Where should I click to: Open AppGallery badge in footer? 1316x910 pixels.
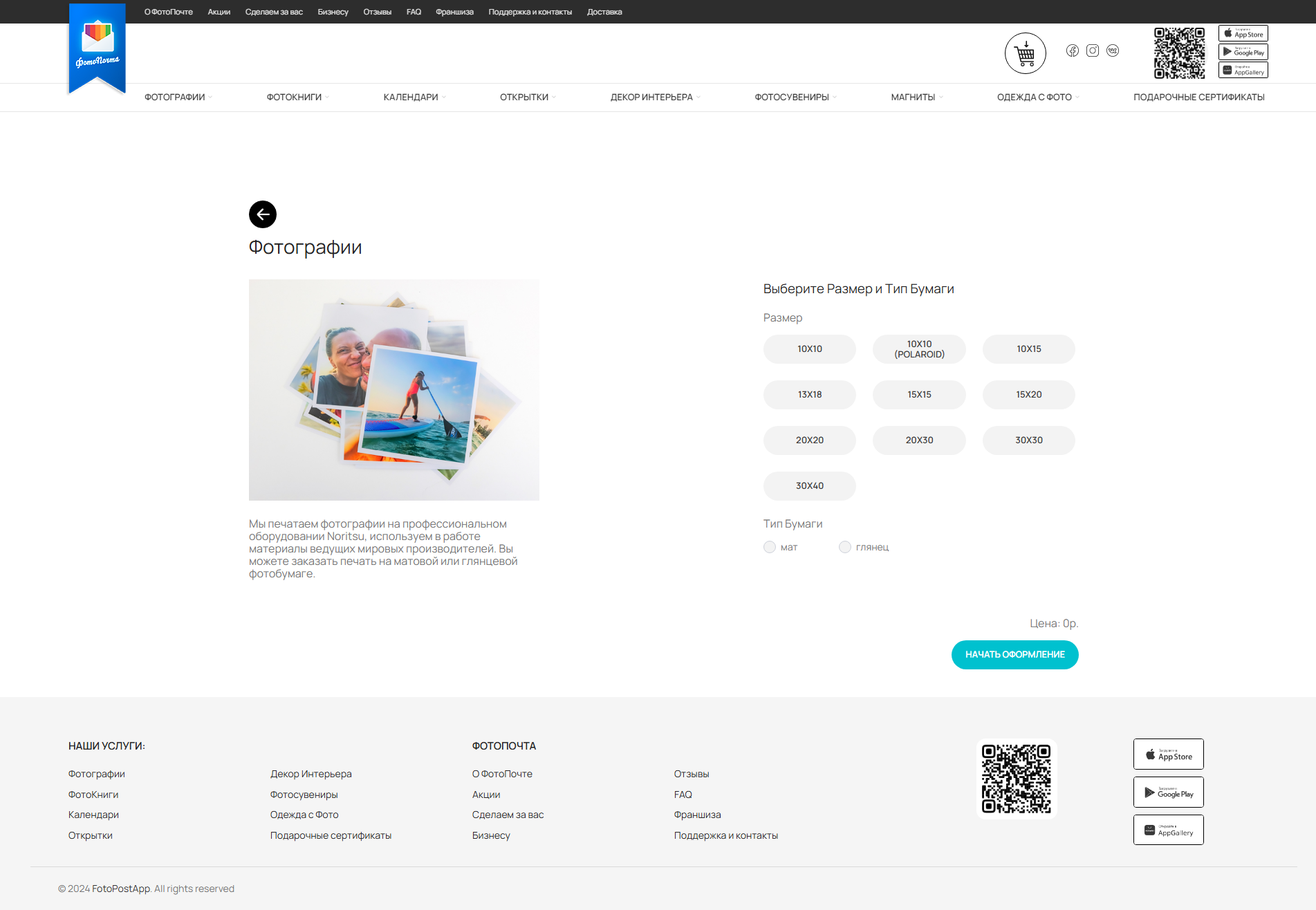click(x=1169, y=830)
